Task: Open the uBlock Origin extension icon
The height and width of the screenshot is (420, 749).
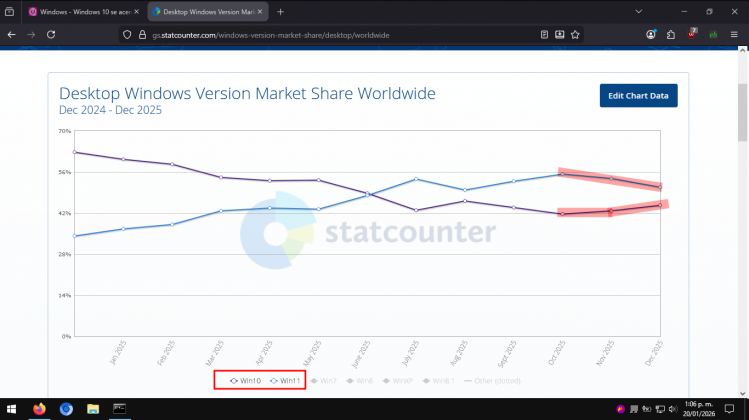Action: point(692,34)
